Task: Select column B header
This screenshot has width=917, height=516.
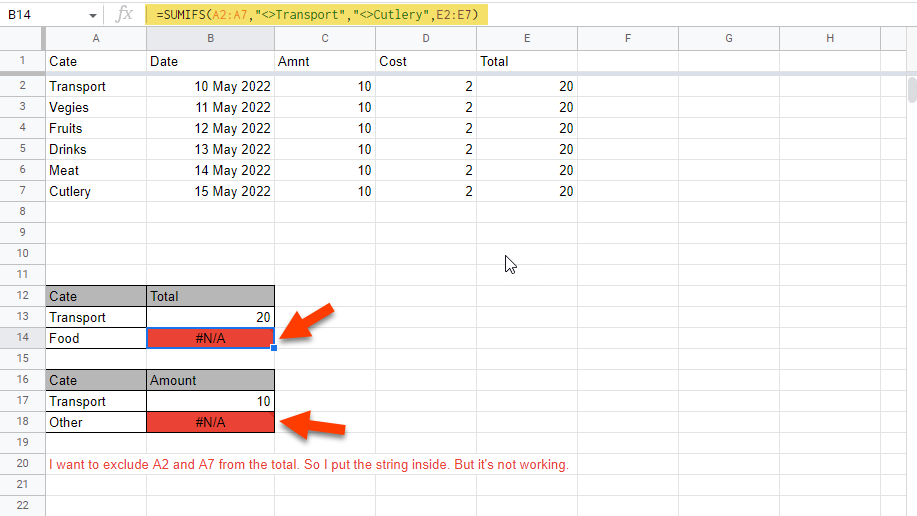Action: [x=211, y=38]
